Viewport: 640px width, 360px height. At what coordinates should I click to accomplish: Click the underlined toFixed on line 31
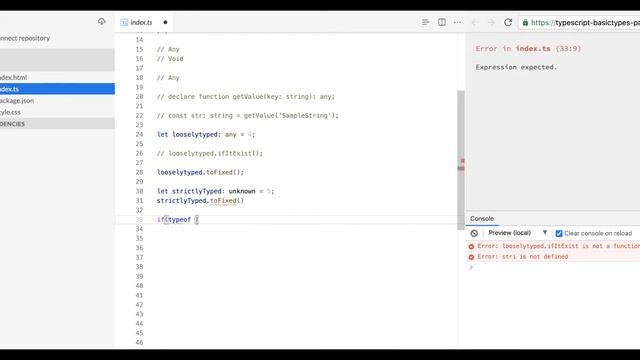click(x=223, y=201)
